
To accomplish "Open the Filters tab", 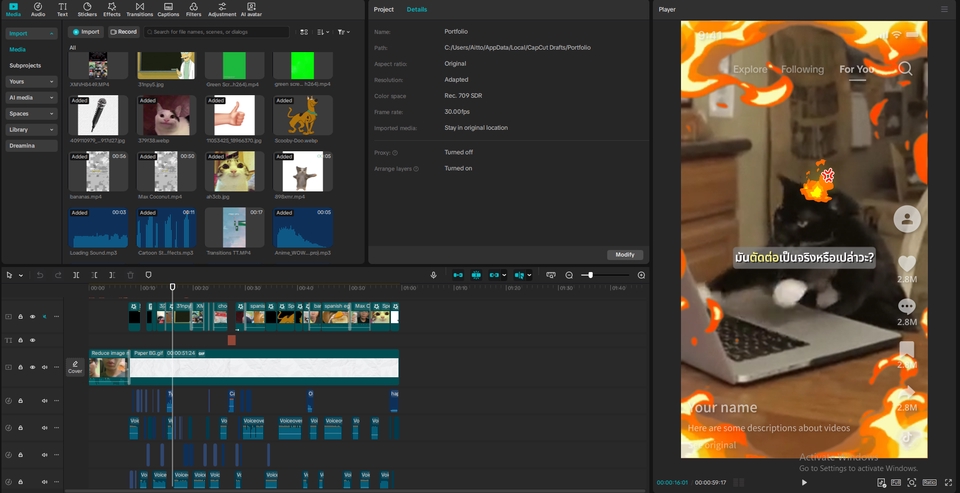I will click(193, 9).
